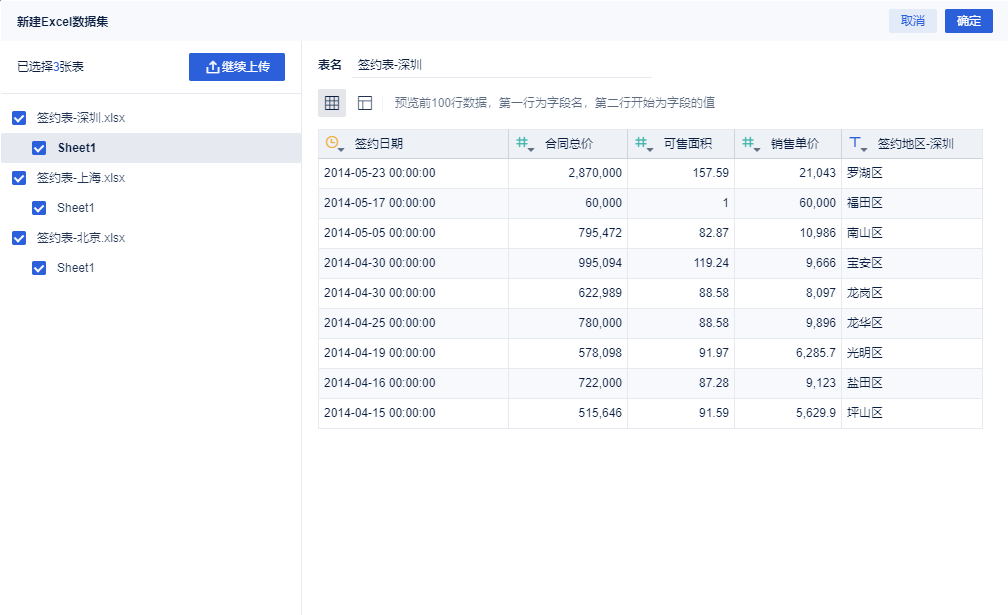Click the 罗湖区 cell in first row
This screenshot has width=1008, height=615.
[864, 173]
